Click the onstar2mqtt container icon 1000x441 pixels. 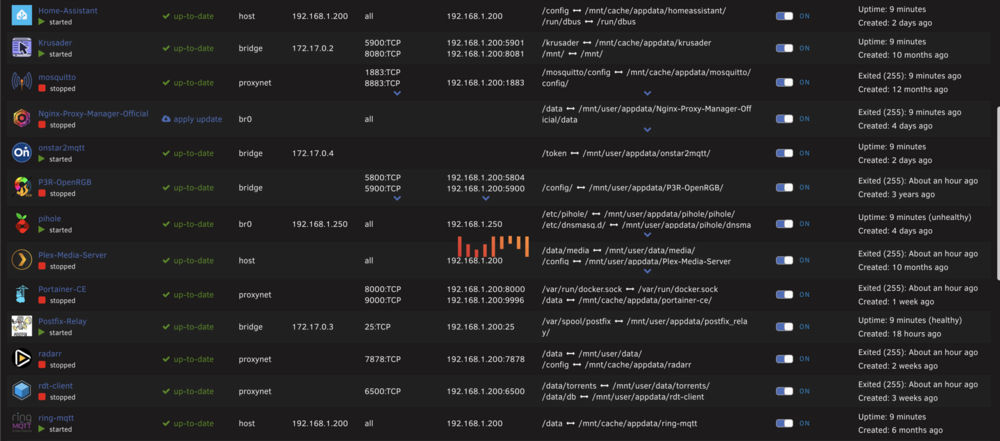click(x=22, y=153)
